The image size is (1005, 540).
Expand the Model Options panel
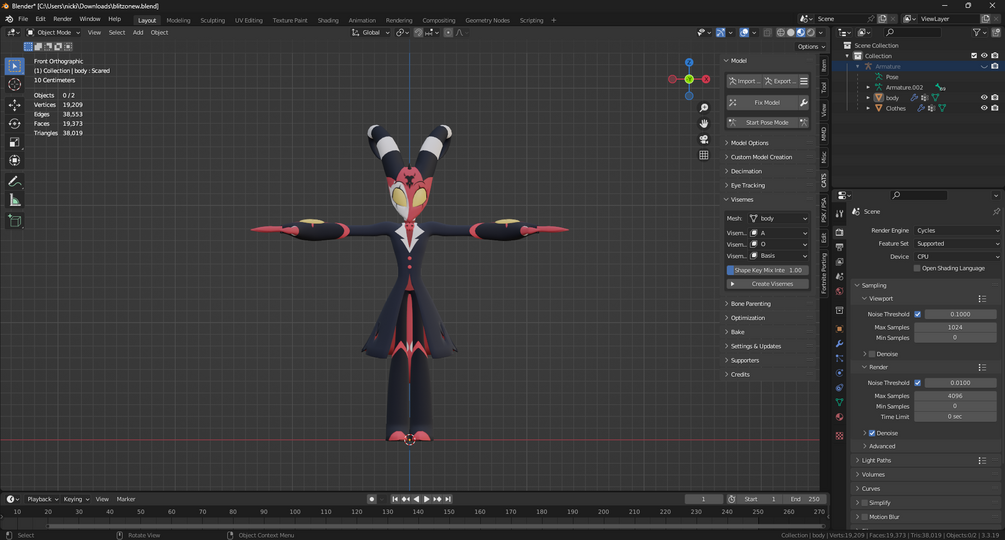tap(749, 143)
